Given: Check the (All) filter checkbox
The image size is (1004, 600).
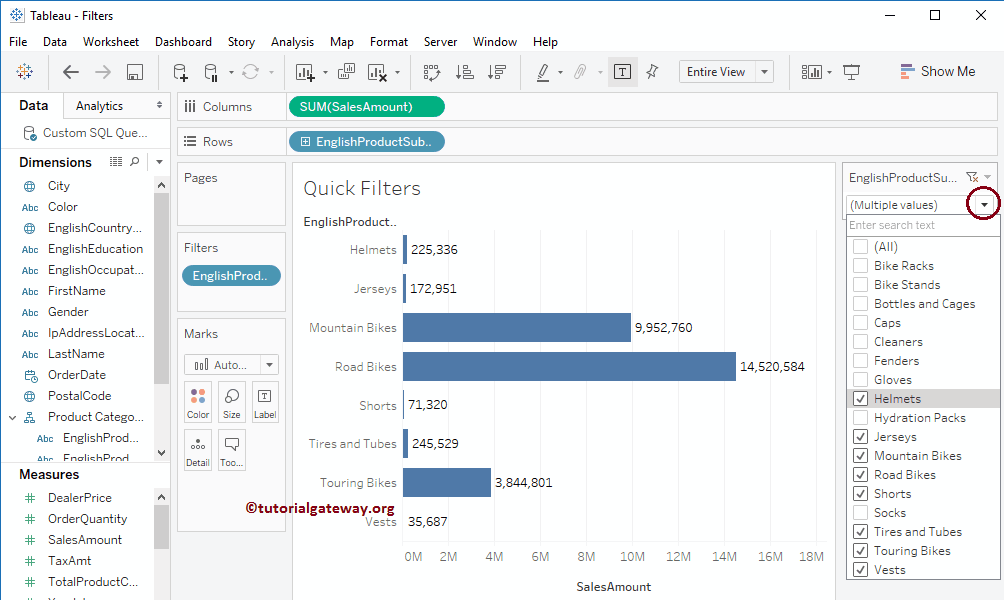Looking at the screenshot, I should 861,247.
